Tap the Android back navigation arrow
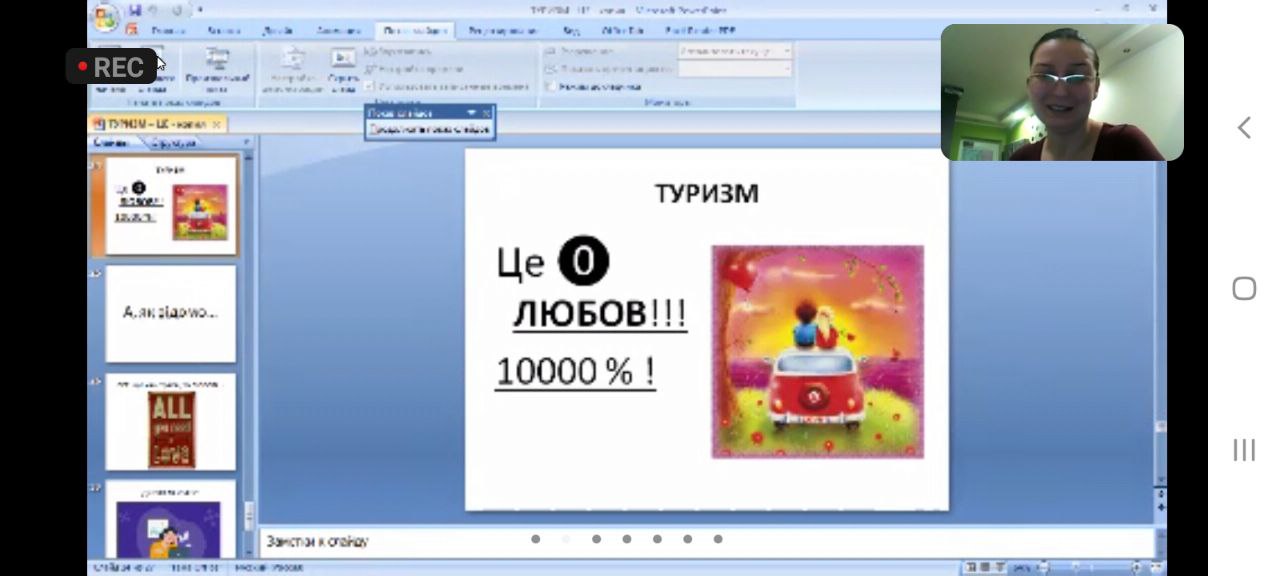 (x=1244, y=127)
